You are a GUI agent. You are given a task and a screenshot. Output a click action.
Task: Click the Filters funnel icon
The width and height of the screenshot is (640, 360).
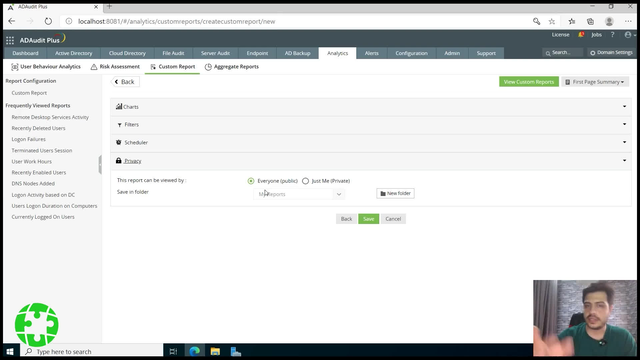[119, 125]
